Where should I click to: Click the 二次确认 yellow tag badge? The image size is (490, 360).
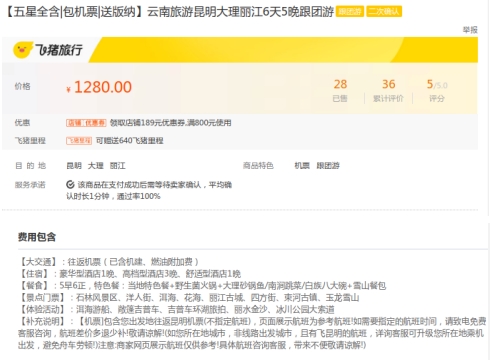point(384,12)
